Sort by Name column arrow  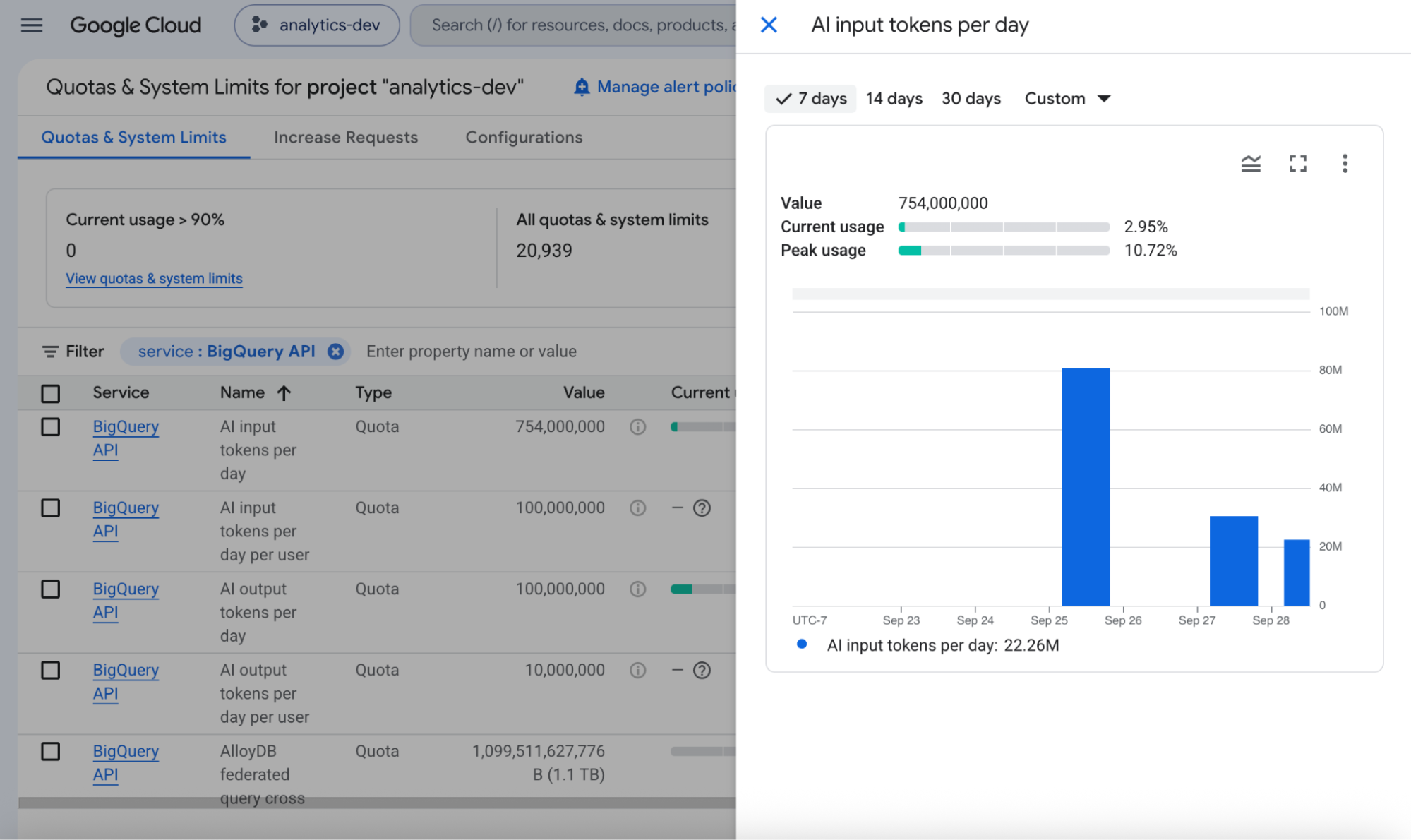pyautogui.click(x=284, y=393)
